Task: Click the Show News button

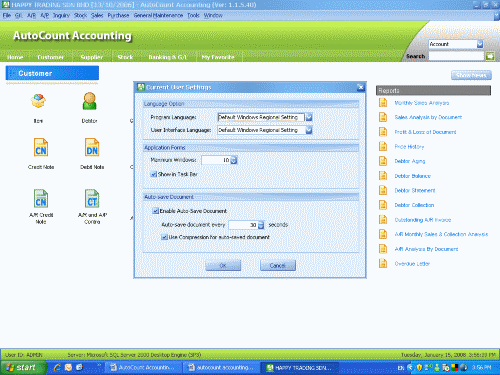Action: pyautogui.click(x=471, y=75)
